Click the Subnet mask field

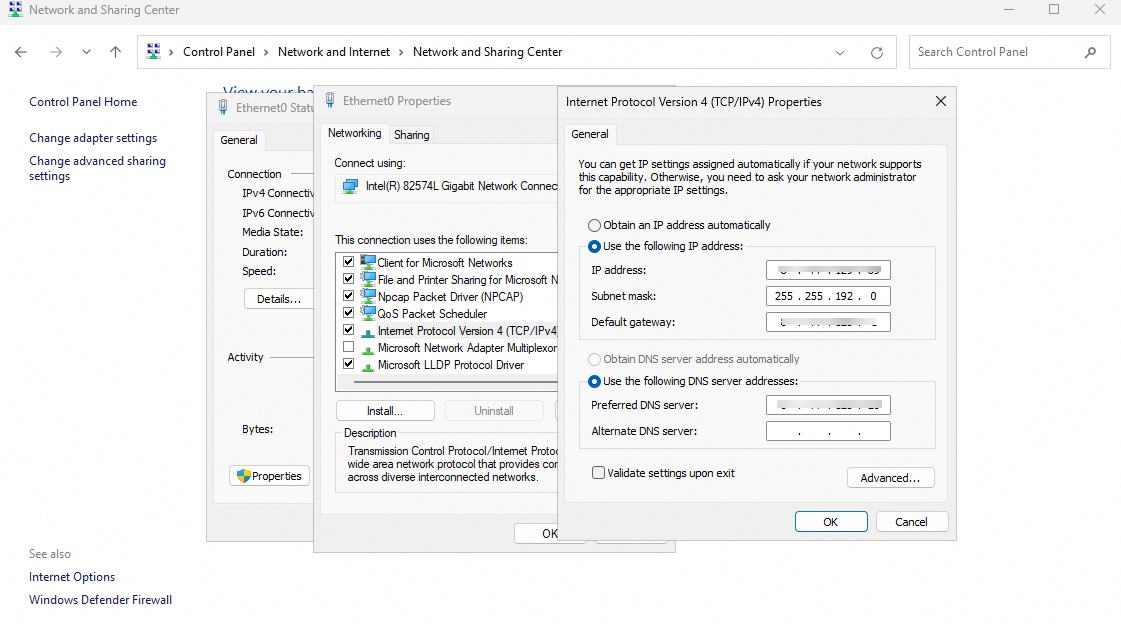pyautogui.click(x=828, y=296)
